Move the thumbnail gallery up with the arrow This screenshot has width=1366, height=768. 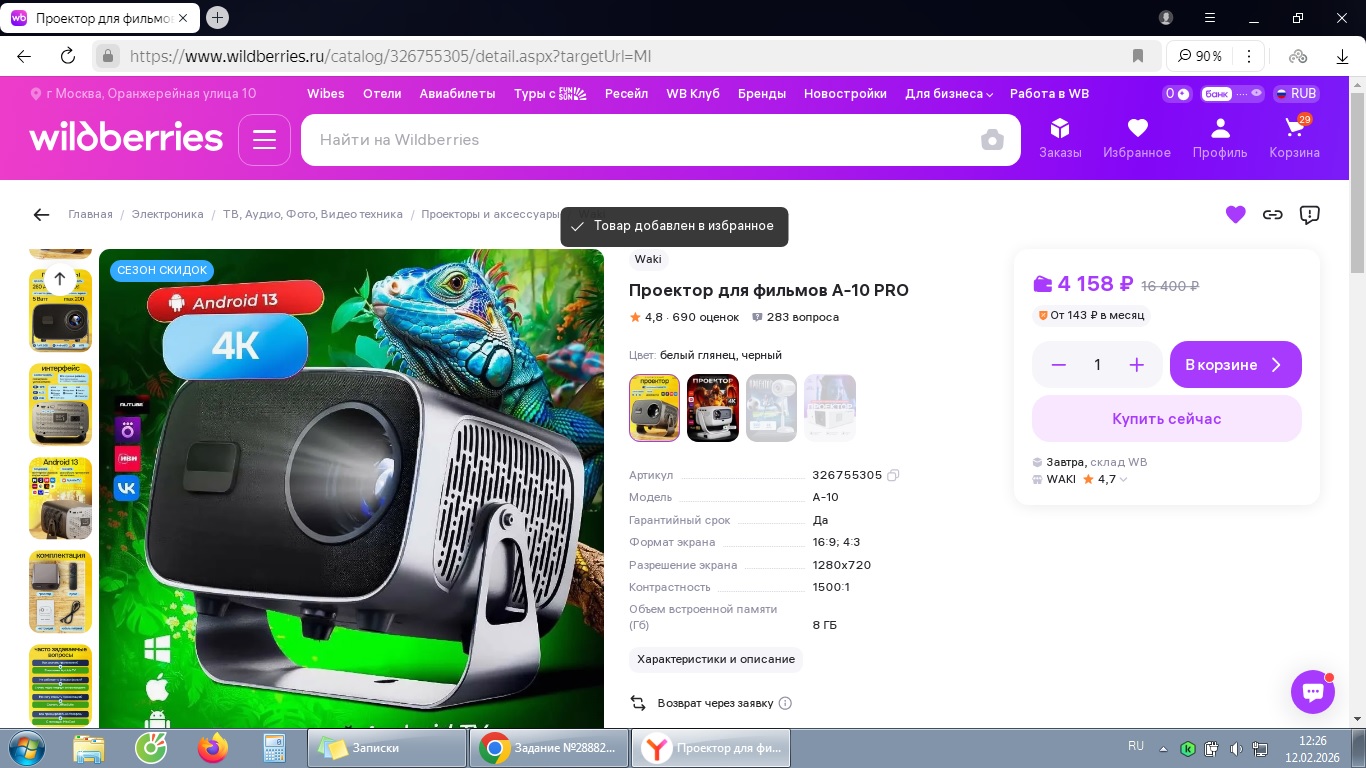tap(59, 279)
